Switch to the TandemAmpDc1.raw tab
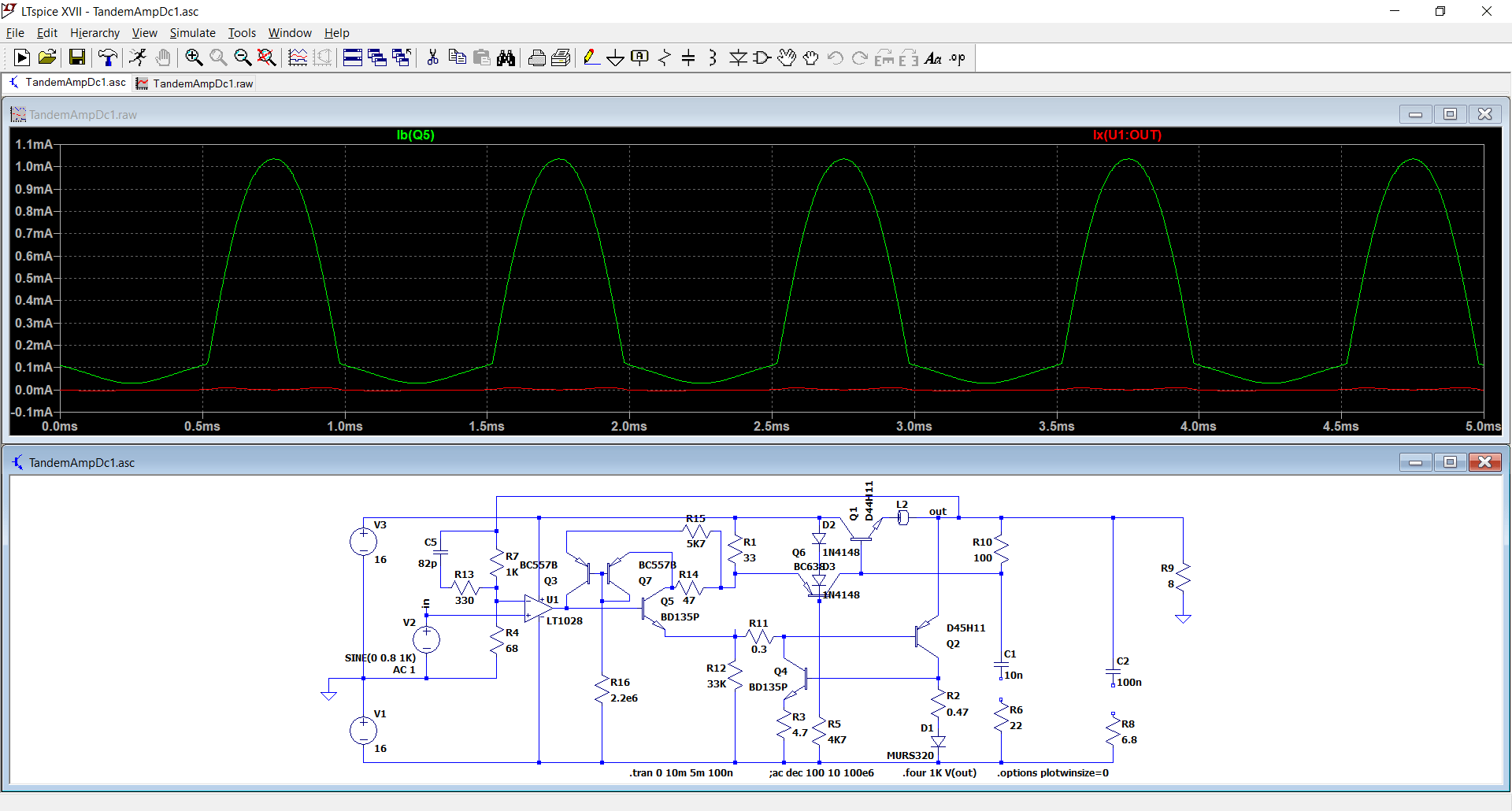The height and width of the screenshot is (811, 1512). click(195, 83)
